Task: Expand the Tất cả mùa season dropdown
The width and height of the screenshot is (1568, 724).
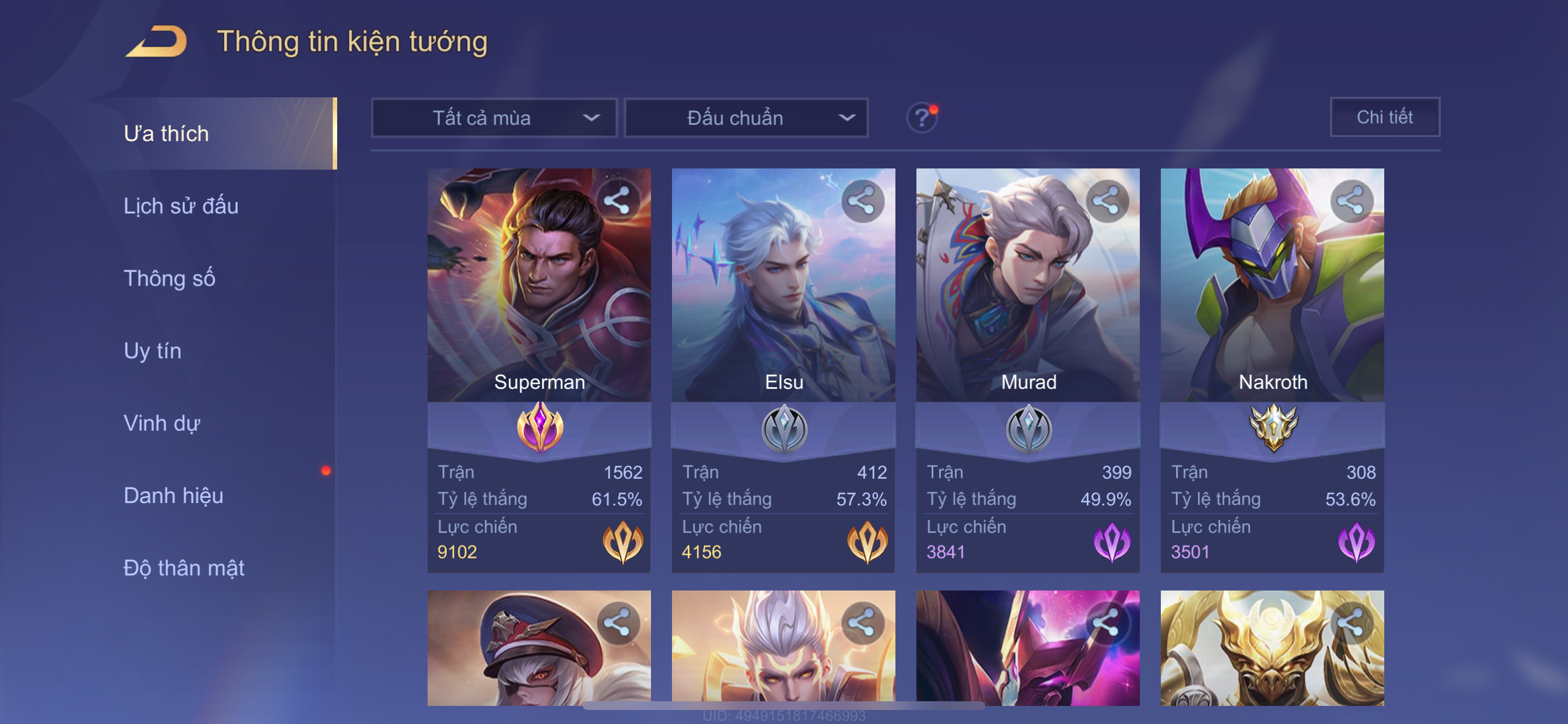Action: 494,117
